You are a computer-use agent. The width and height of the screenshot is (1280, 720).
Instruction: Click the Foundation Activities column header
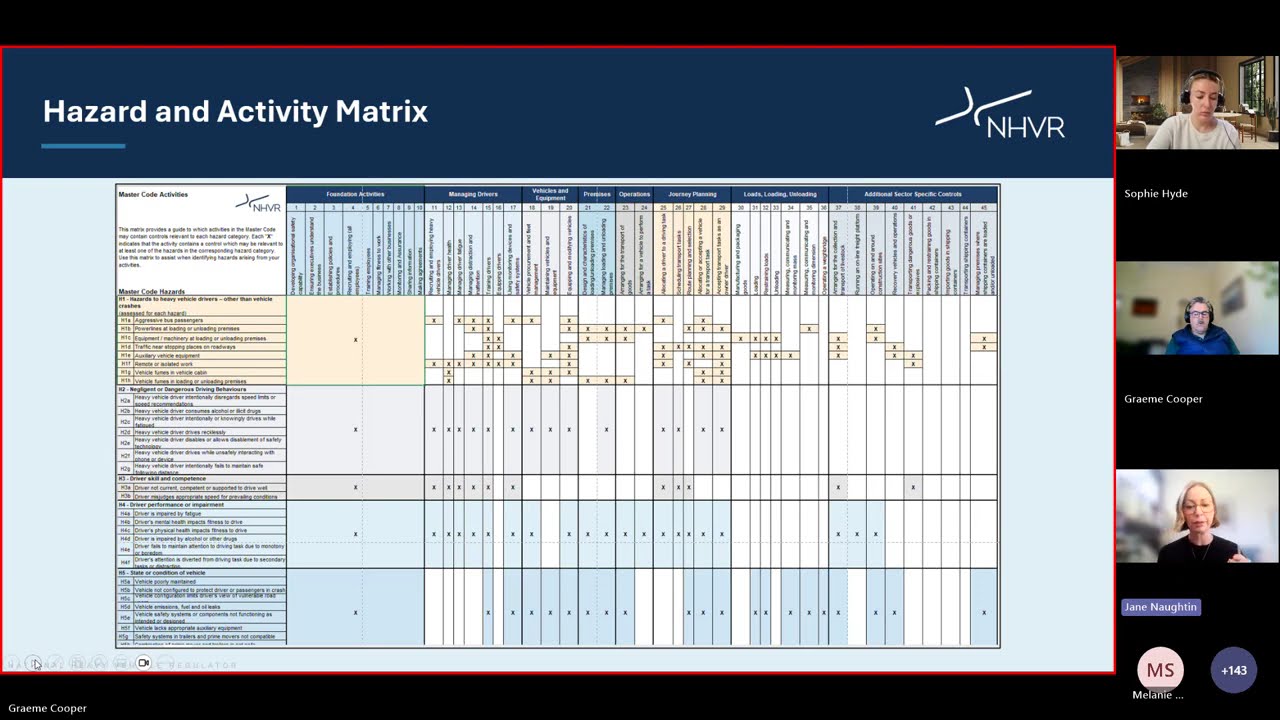click(355, 194)
